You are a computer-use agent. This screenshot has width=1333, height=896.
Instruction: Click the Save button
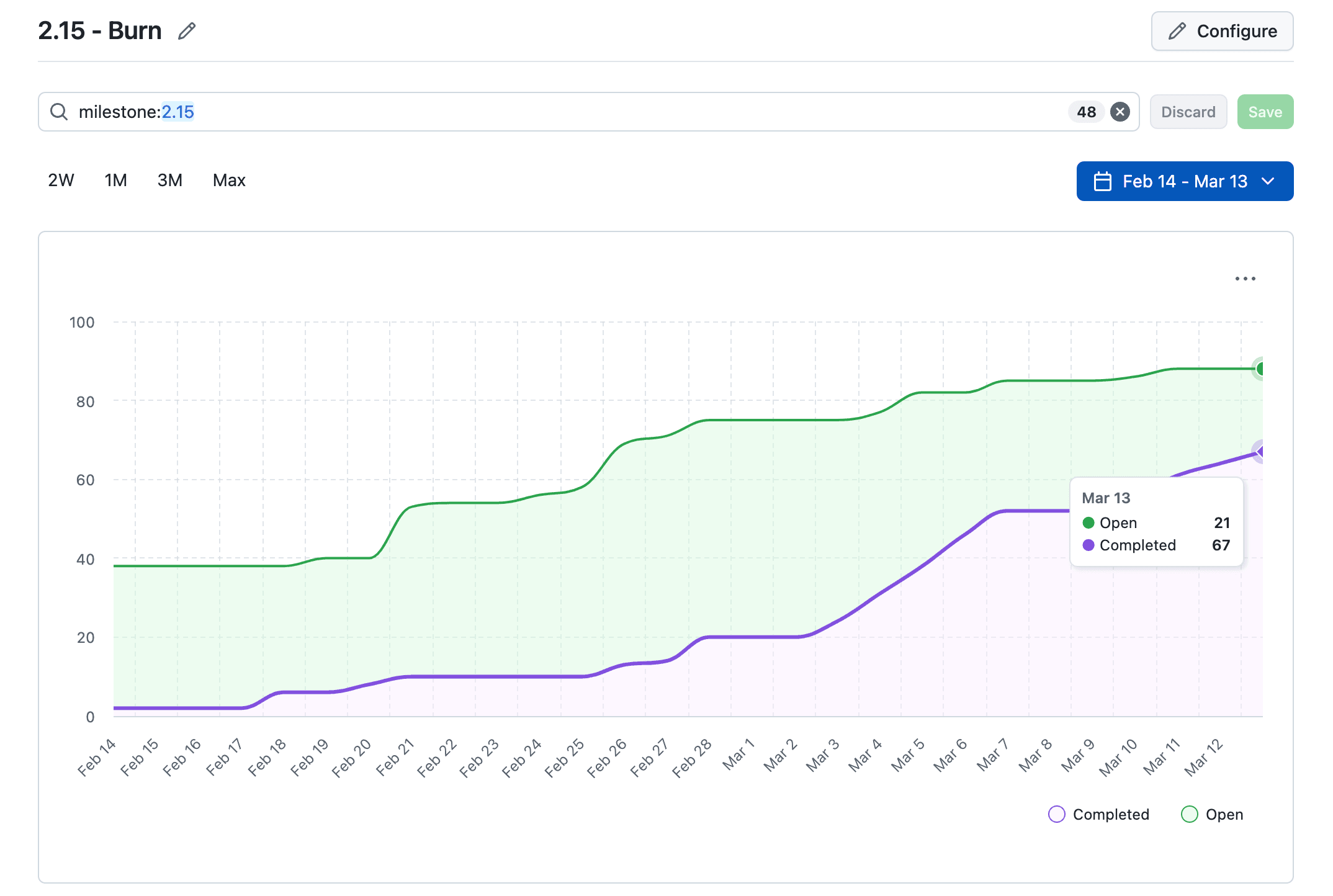pos(1265,112)
